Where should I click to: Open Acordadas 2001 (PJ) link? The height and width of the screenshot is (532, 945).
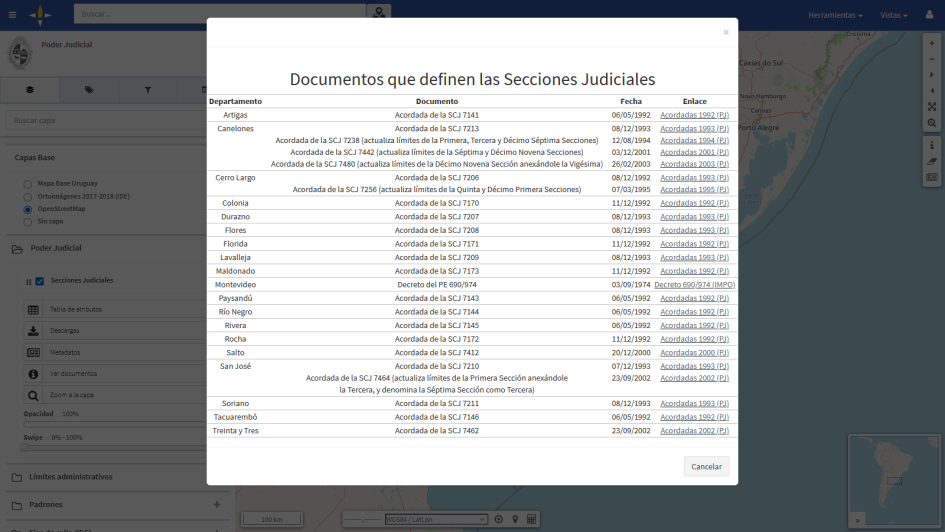pos(694,152)
